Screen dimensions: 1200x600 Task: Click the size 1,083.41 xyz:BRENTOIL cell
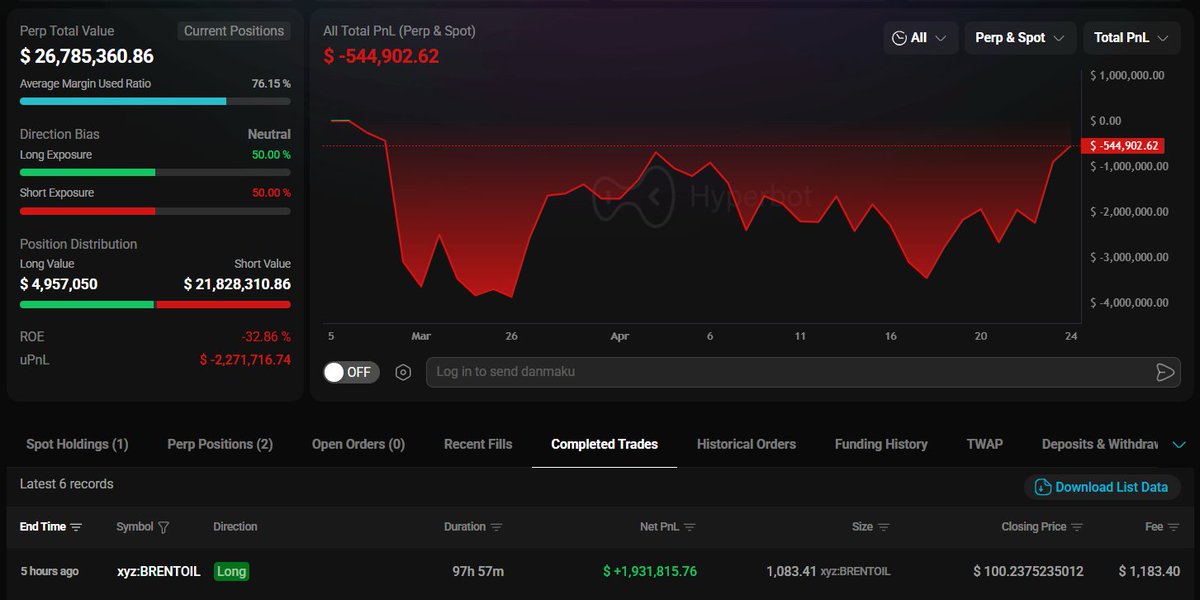coord(828,572)
